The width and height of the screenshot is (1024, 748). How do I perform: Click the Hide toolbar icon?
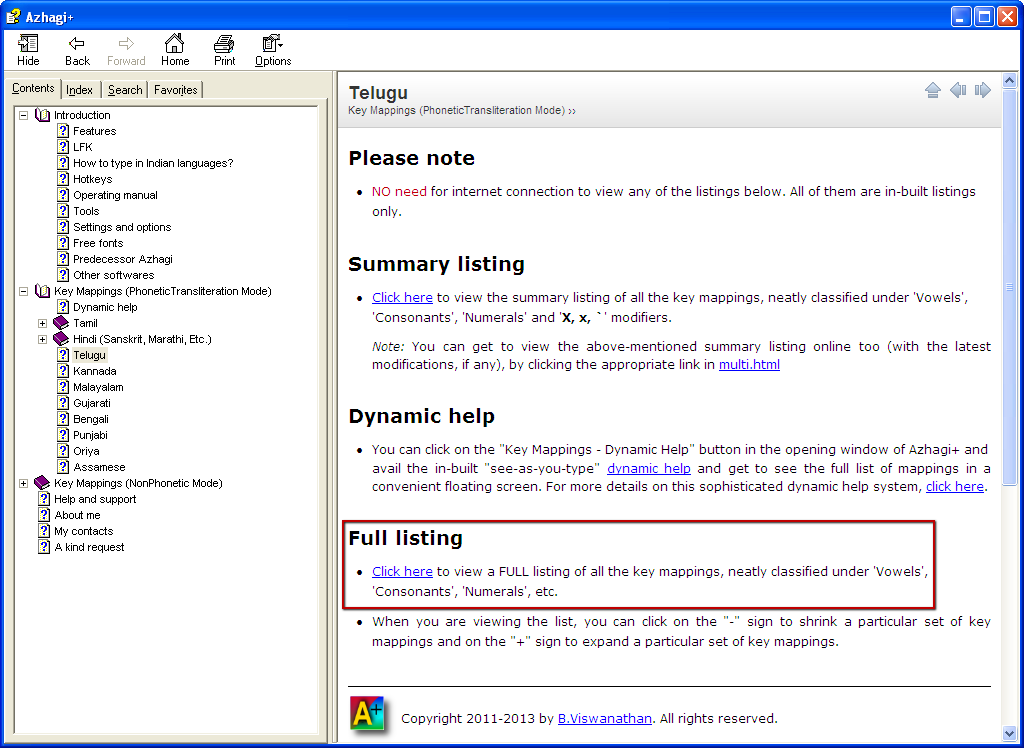coord(28,50)
